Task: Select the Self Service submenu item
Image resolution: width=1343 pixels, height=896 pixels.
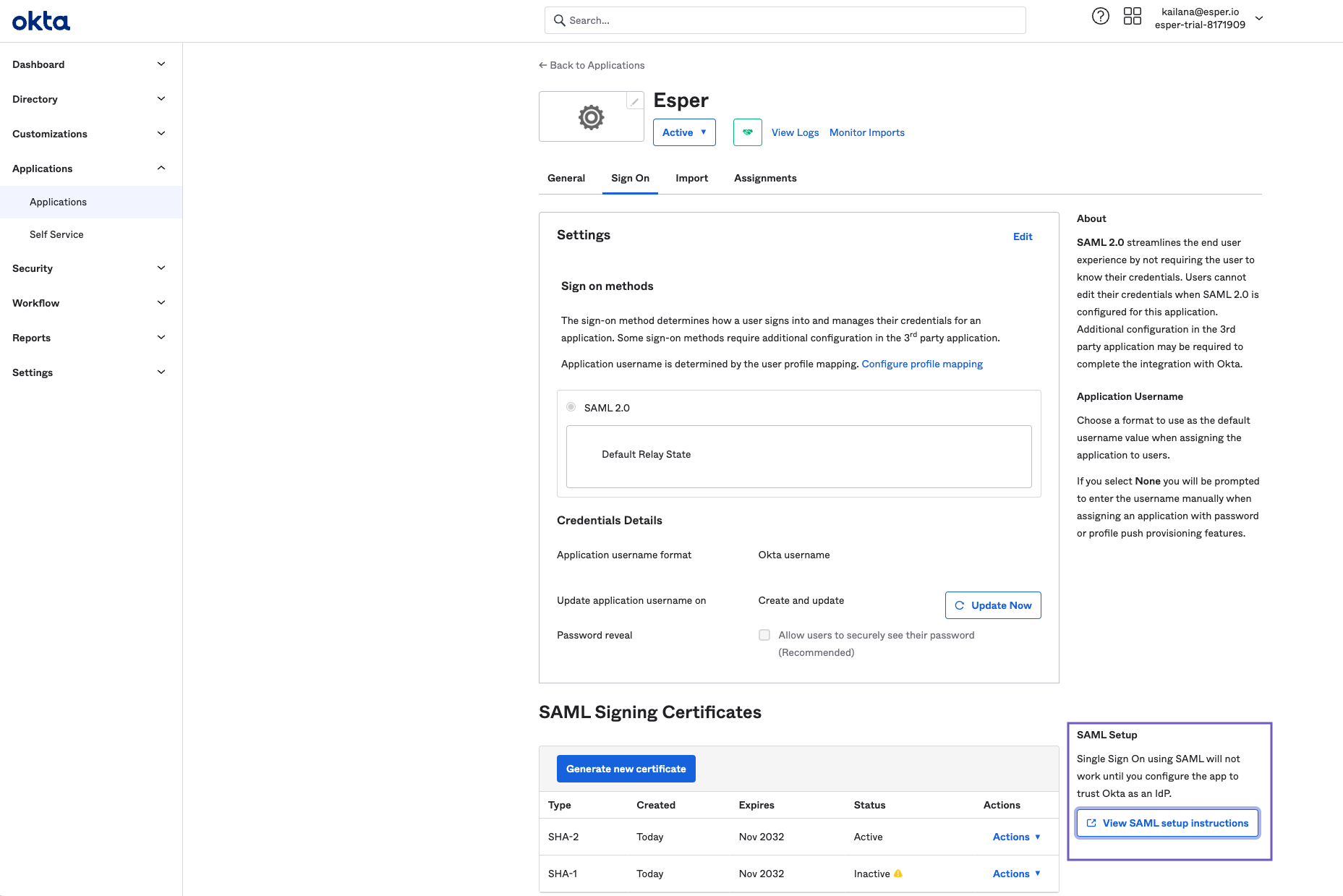Action: [x=91, y=234]
